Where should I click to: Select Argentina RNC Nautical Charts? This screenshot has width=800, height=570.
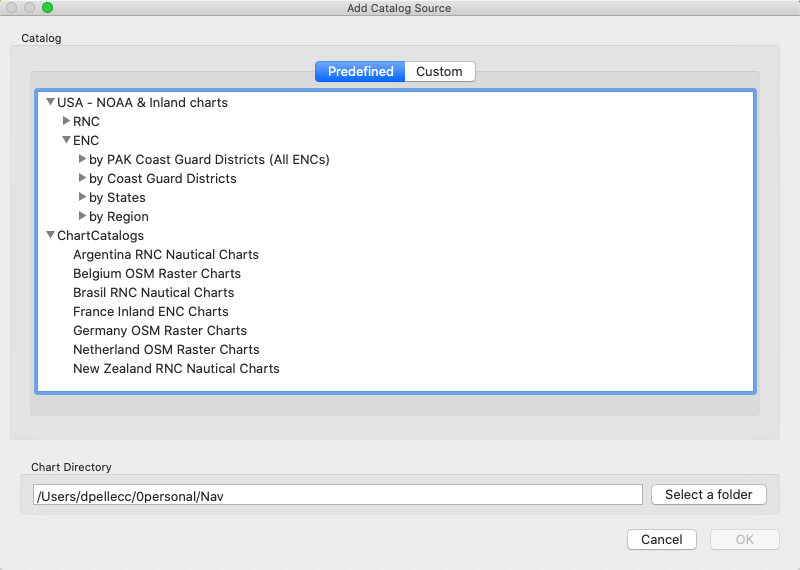[x=166, y=255]
